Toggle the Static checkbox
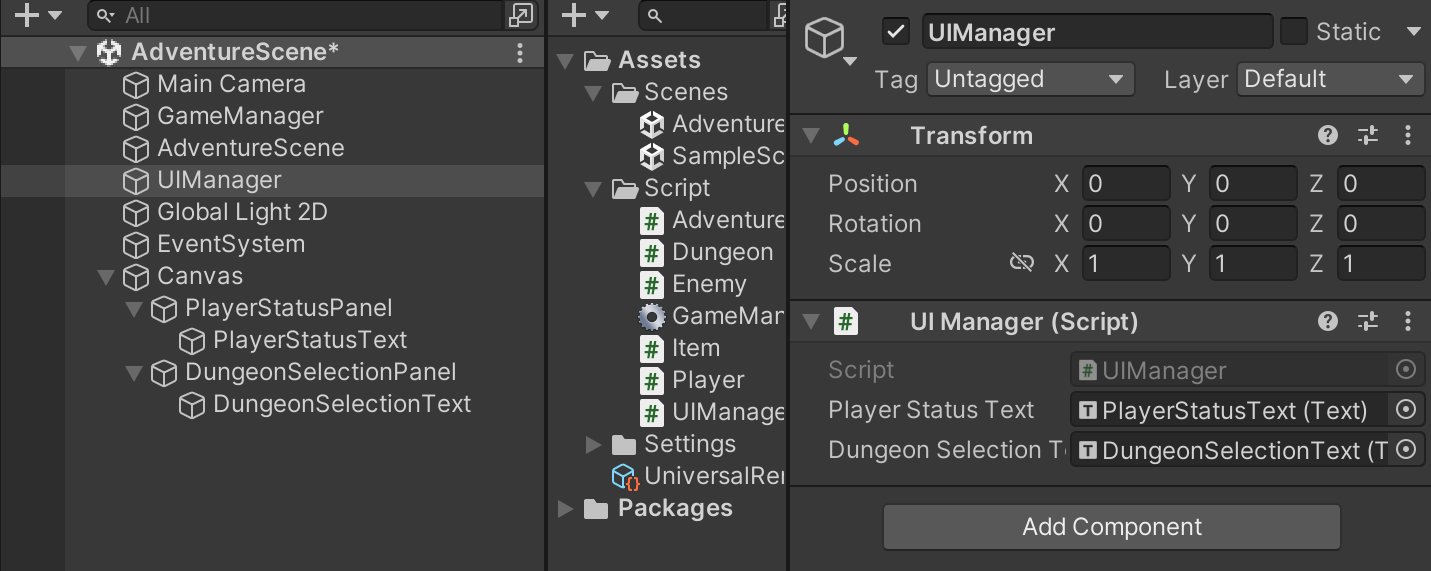Screen dimensions: 1431x571 pyautogui.click(x=1294, y=31)
